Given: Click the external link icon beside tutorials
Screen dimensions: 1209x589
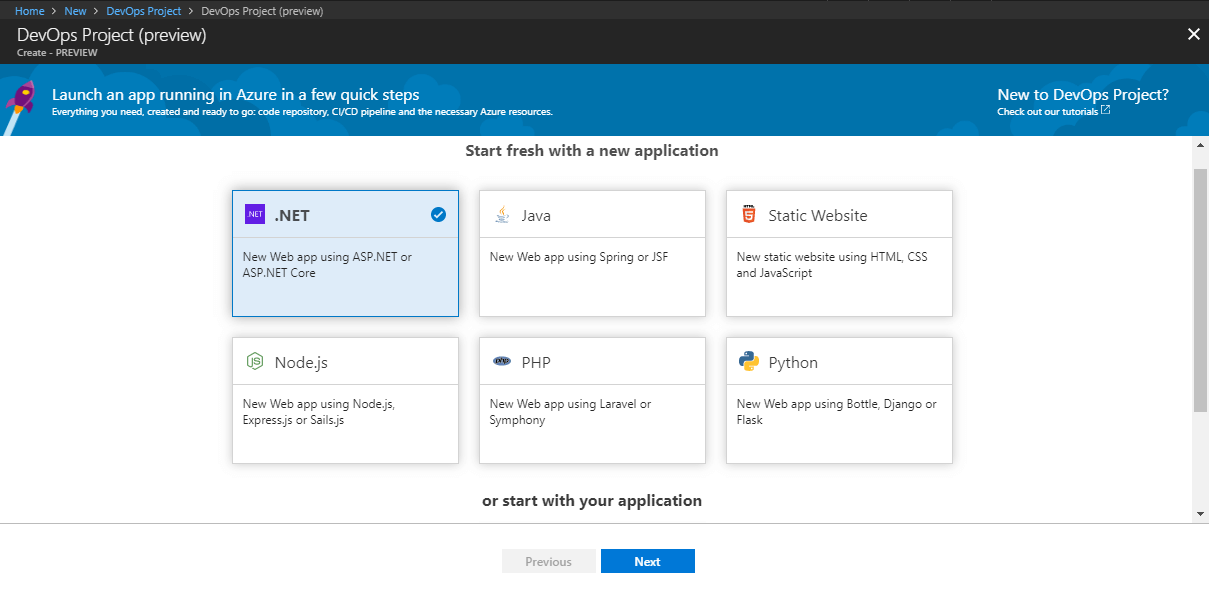Looking at the screenshot, I should click(x=1105, y=110).
